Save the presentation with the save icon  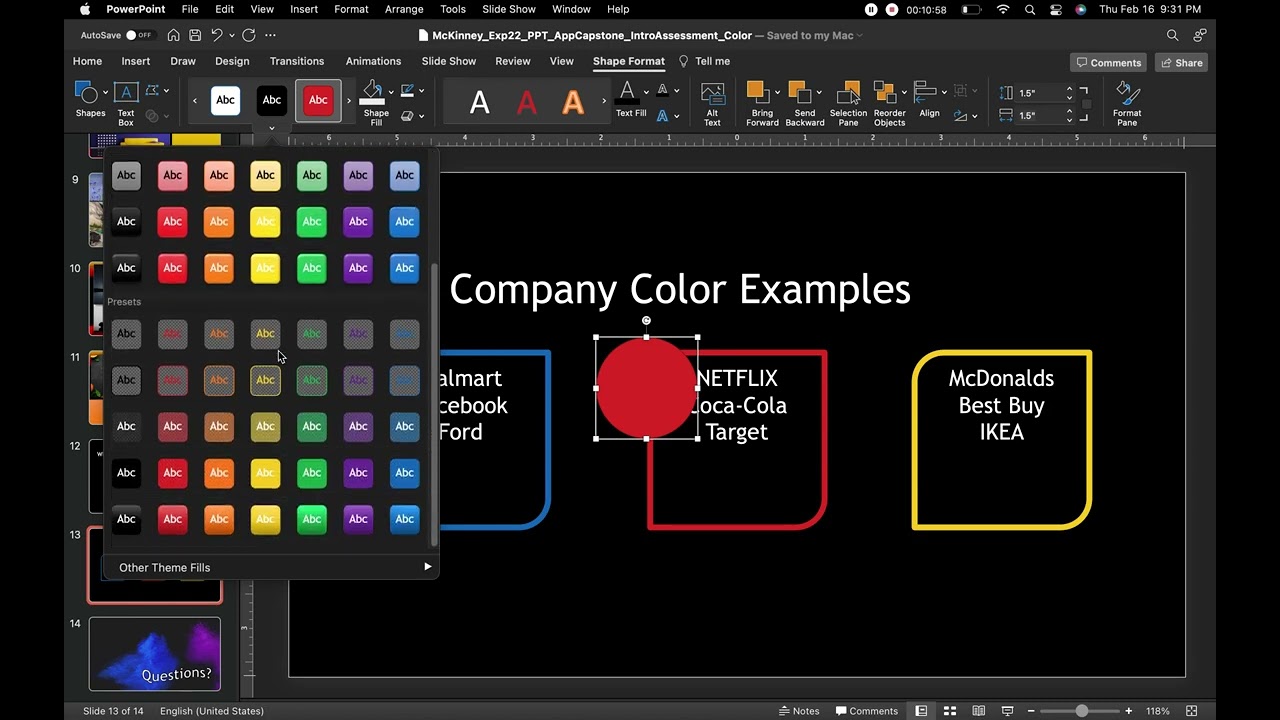[x=194, y=35]
